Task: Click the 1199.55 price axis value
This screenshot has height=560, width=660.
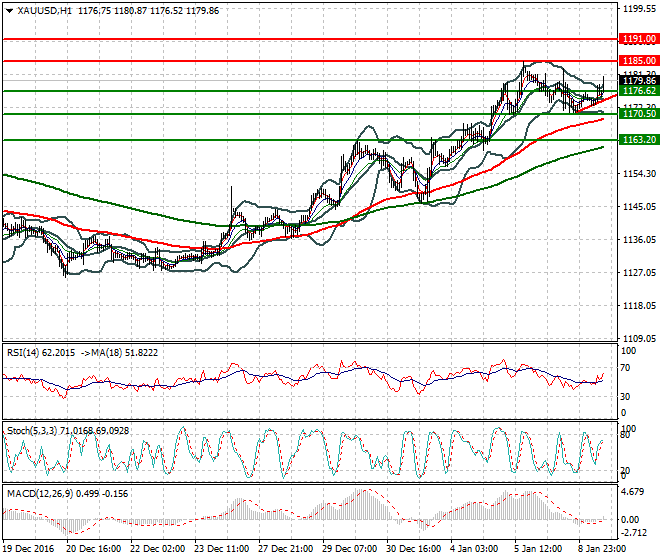Action: click(639, 8)
